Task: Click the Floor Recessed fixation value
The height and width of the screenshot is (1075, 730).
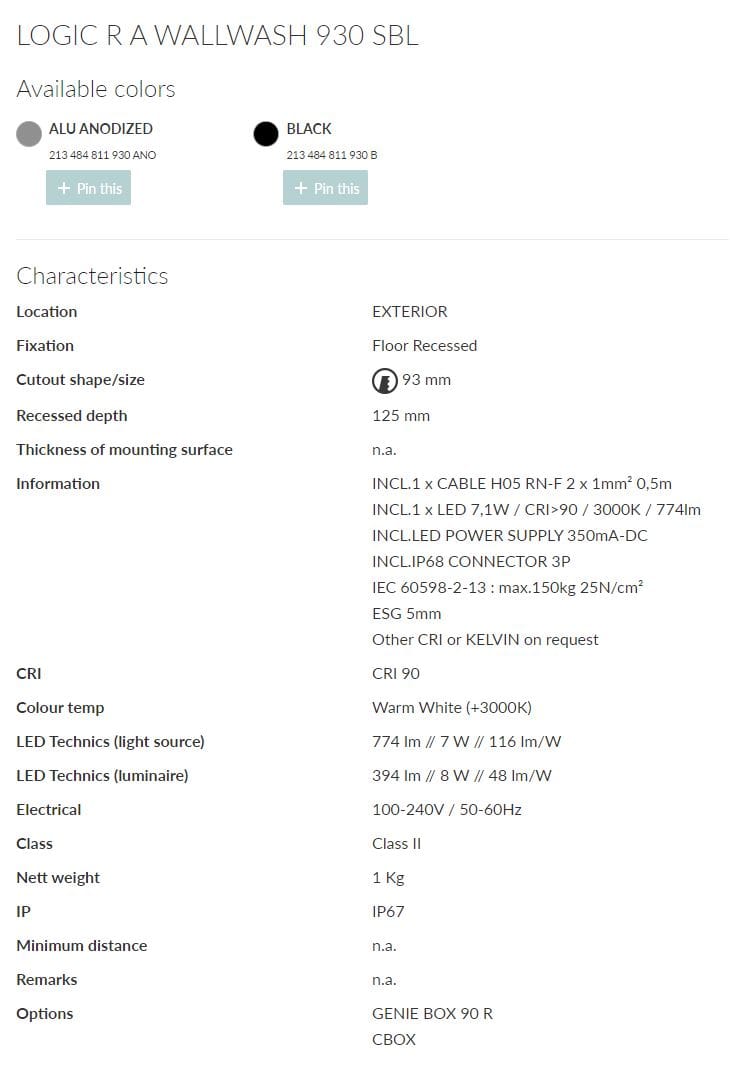Action: 424,345
